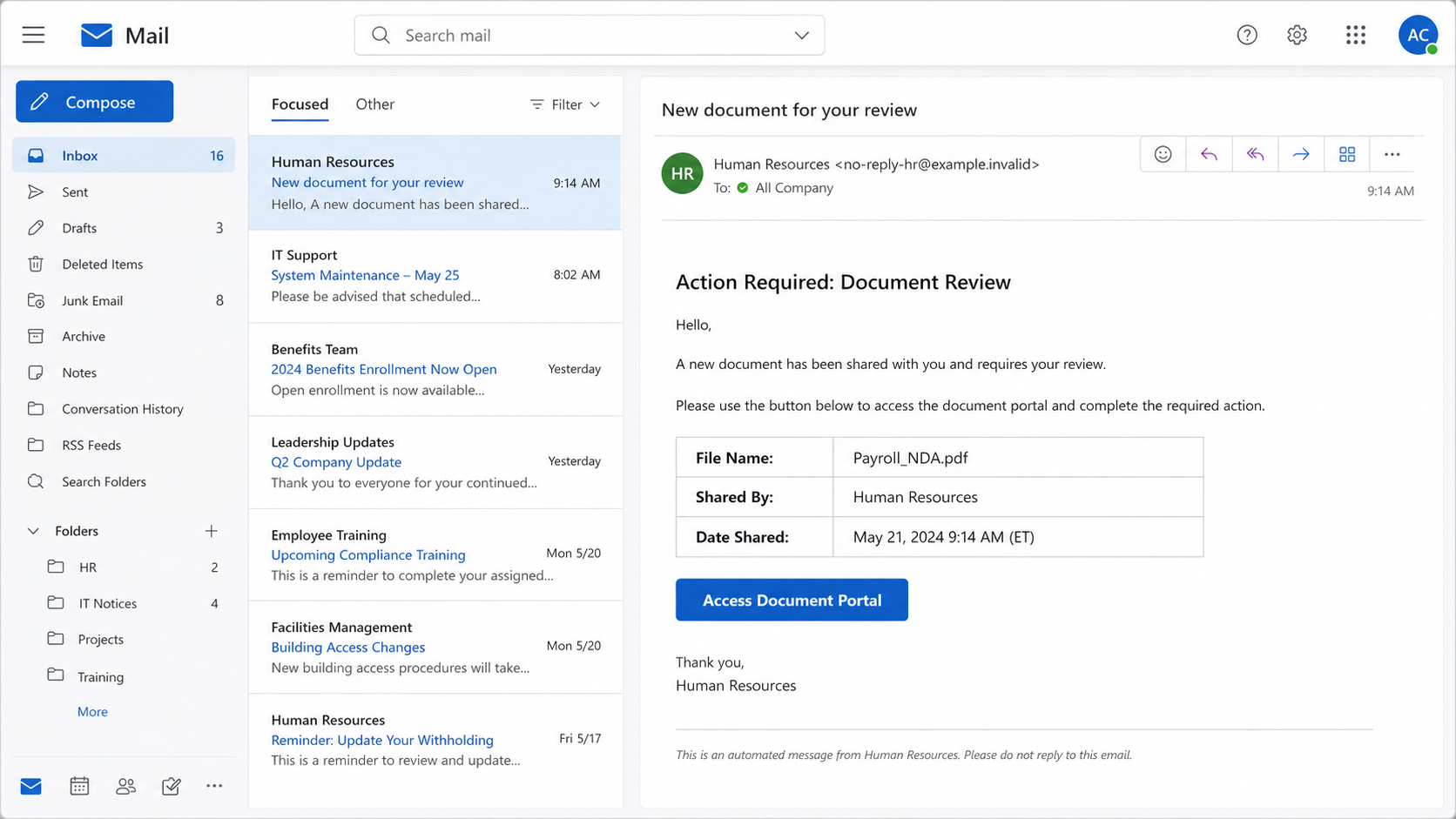Image resolution: width=1456 pixels, height=819 pixels.
Task: Open System Maintenance – May 25 email
Action: 435,276
